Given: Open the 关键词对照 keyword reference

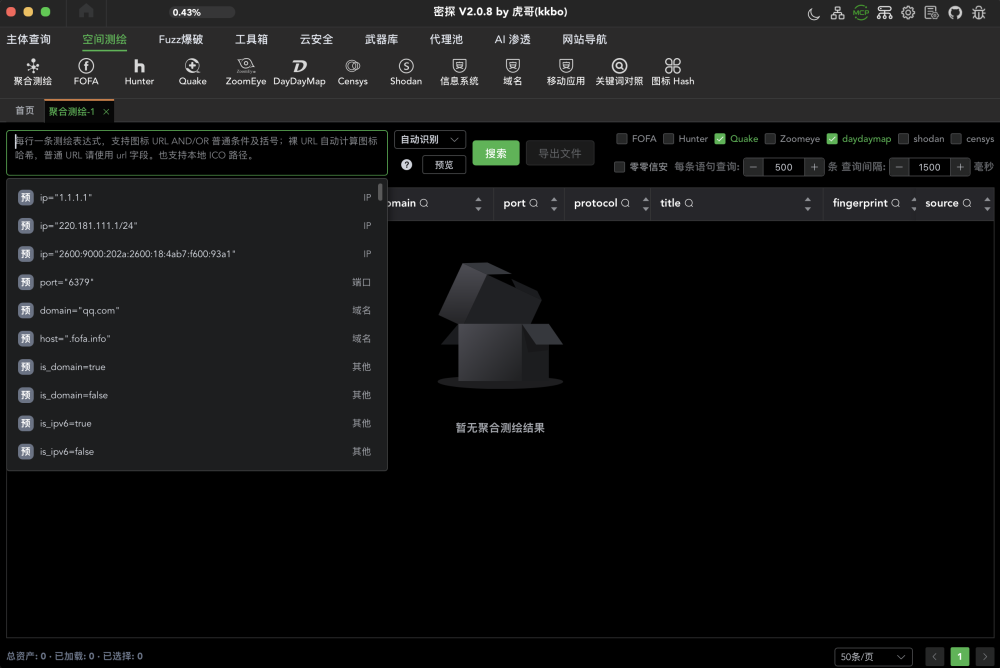Looking at the screenshot, I should (619, 71).
